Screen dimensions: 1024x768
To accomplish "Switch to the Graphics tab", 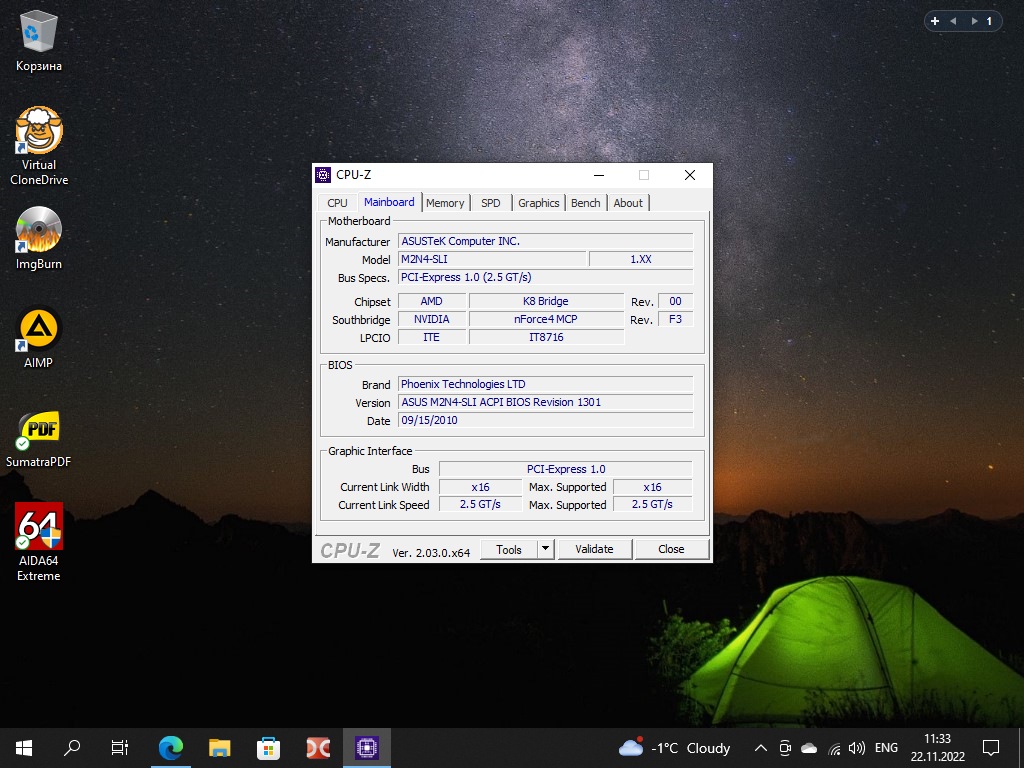I will pos(539,203).
